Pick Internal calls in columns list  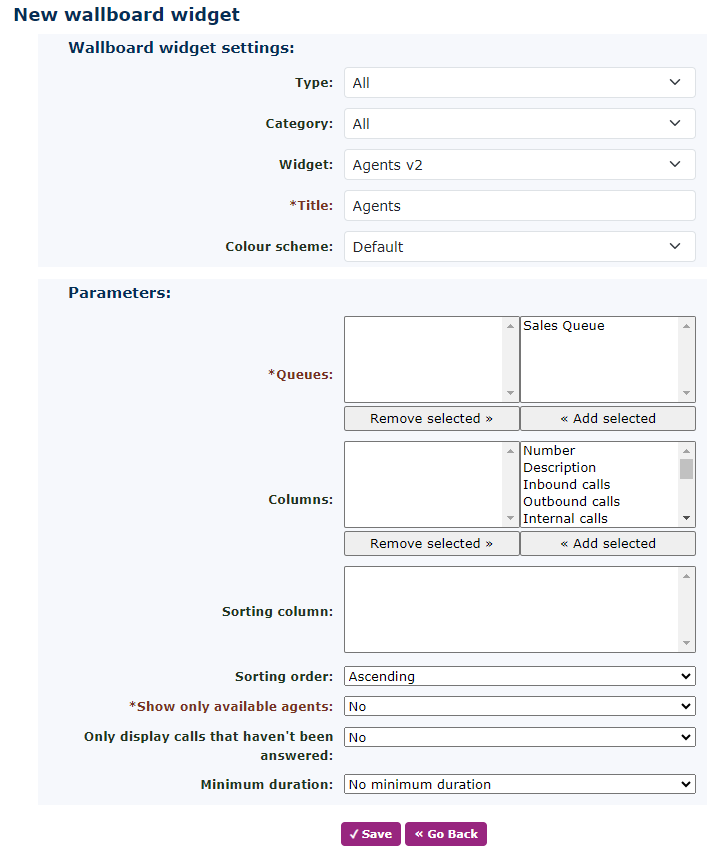pyautogui.click(x=565, y=519)
